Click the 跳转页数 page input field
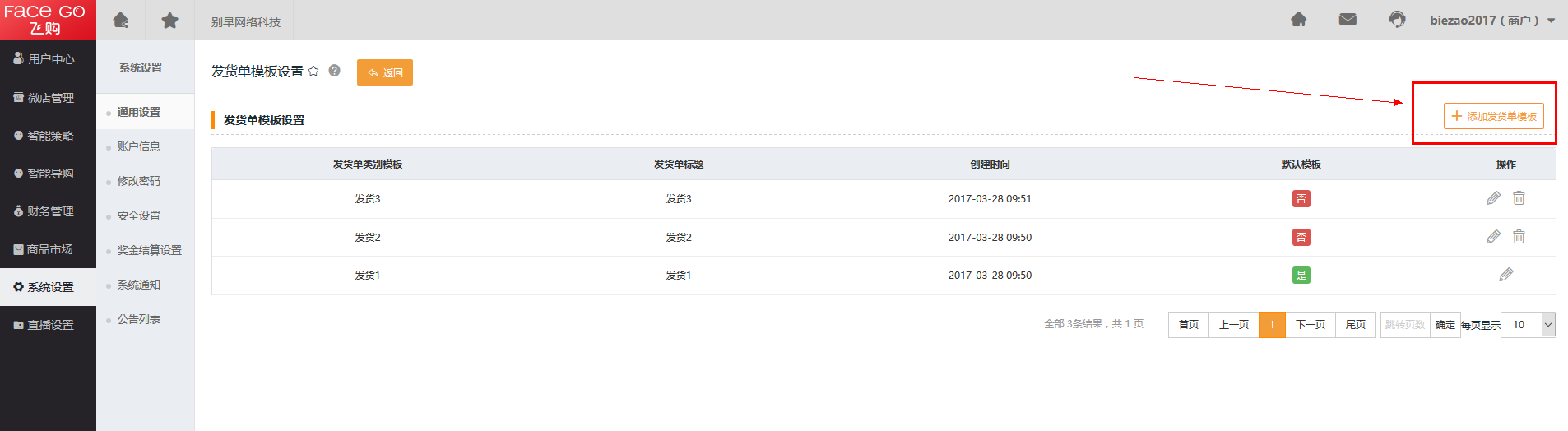Screen dimensions: 1568x431 coord(1404,325)
